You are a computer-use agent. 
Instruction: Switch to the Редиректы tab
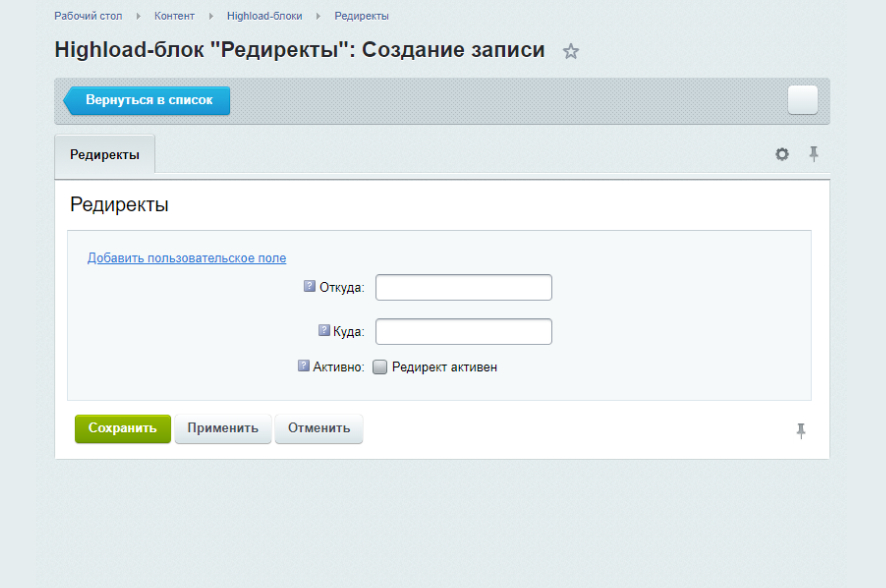[x=104, y=154]
